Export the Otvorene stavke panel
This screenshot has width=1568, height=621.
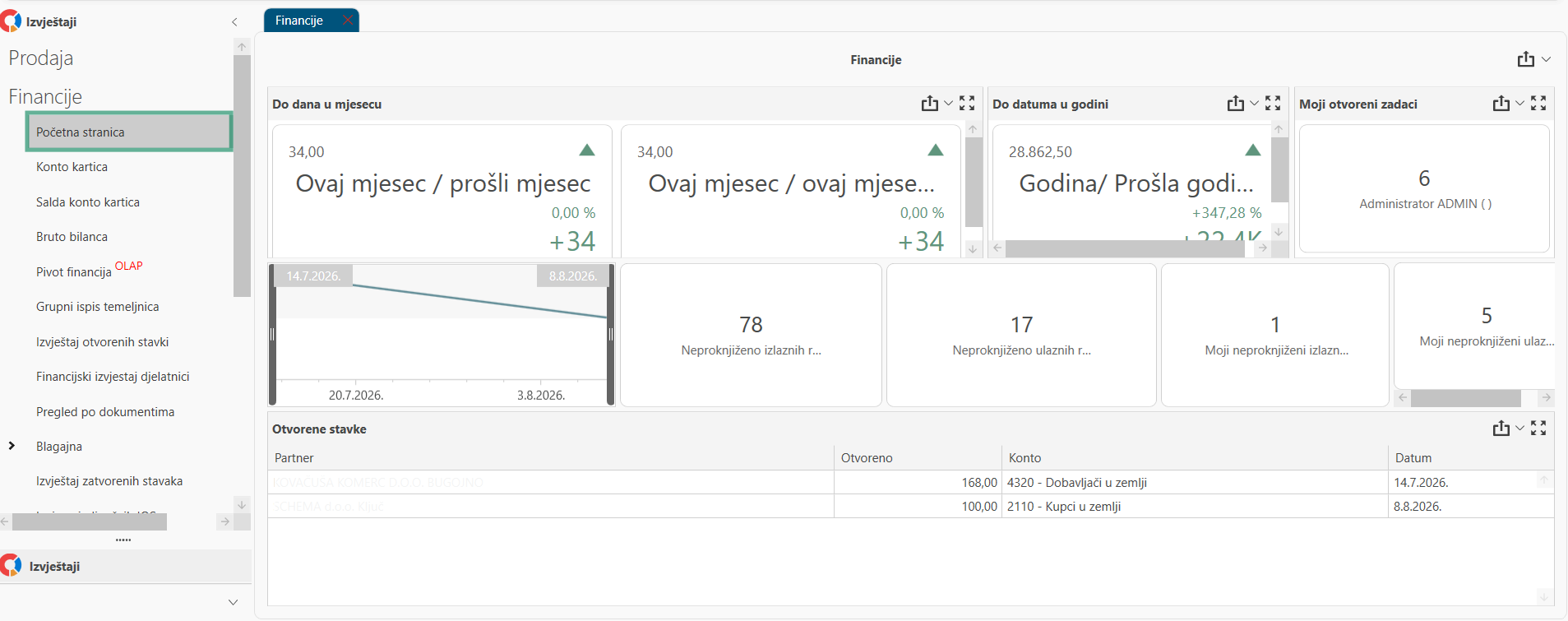[1501, 429]
